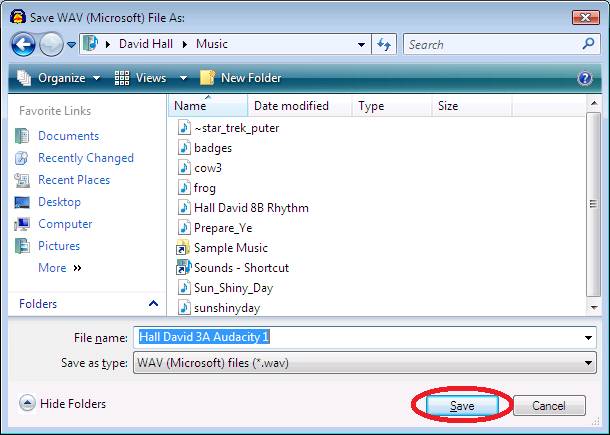Click the Cancel button
Screen dimensions: 610x435
pyautogui.click(x=549, y=406)
